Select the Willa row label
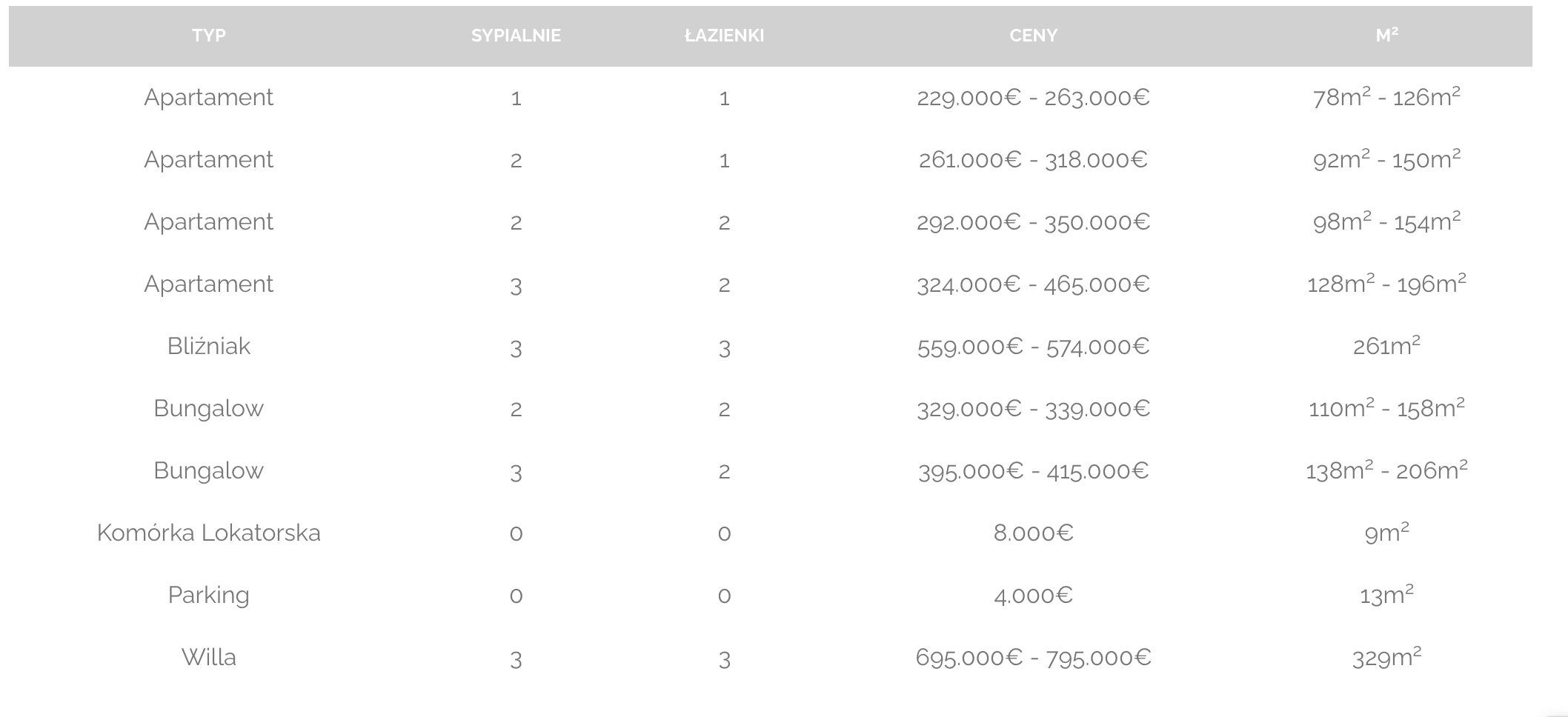The height and width of the screenshot is (717, 1568). coord(209,657)
